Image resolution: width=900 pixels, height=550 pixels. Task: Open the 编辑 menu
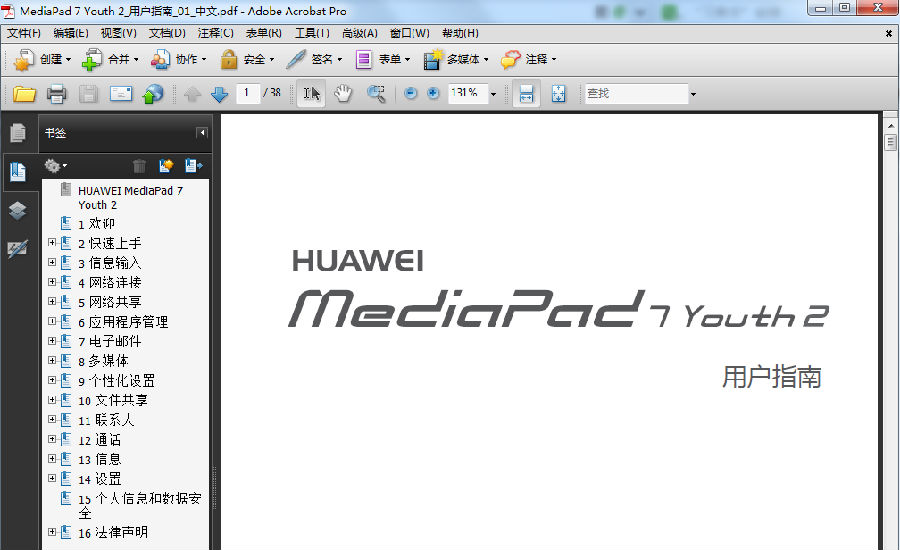pos(71,33)
